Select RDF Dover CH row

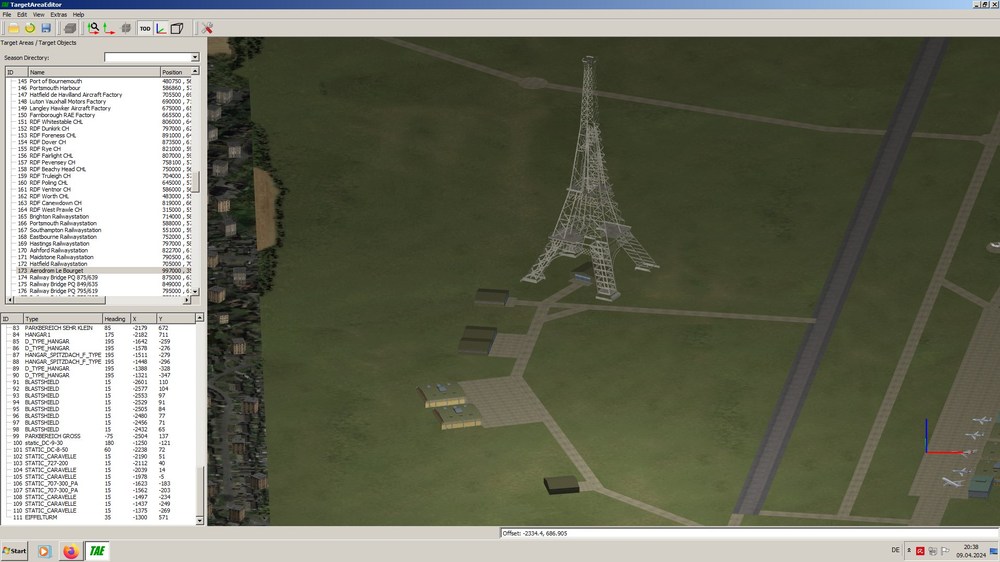[98, 142]
